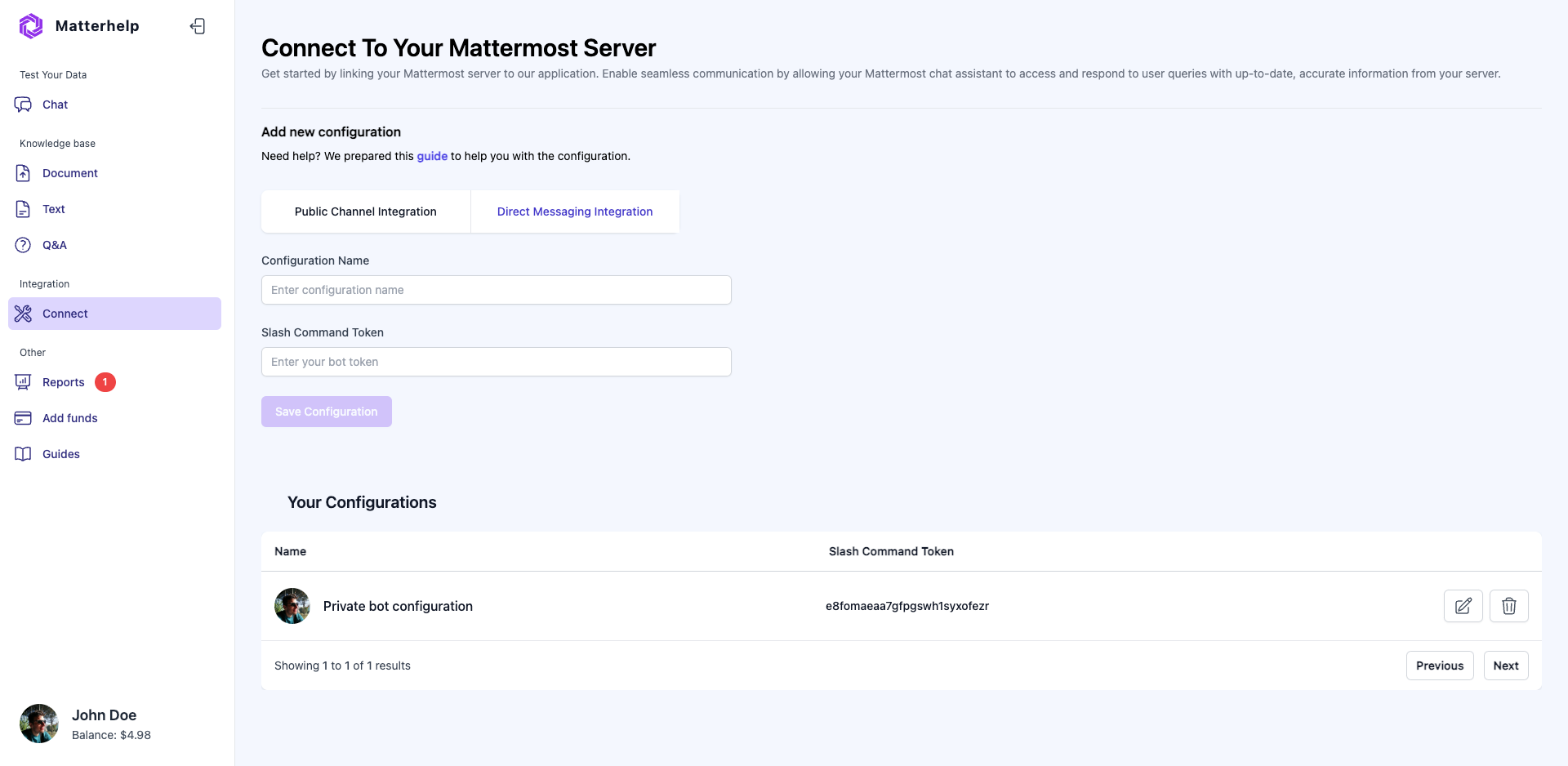Click the Connect tools icon
The height and width of the screenshot is (766, 1568).
tap(23, 314)
